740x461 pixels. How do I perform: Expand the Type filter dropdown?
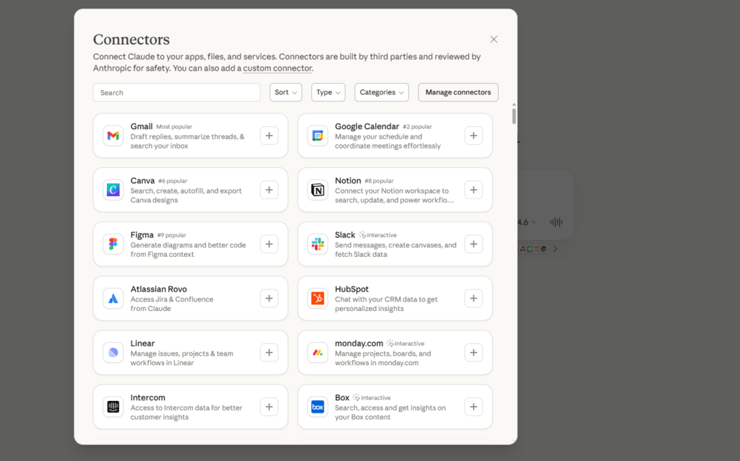pyautogui.click(x=327, y=92)
